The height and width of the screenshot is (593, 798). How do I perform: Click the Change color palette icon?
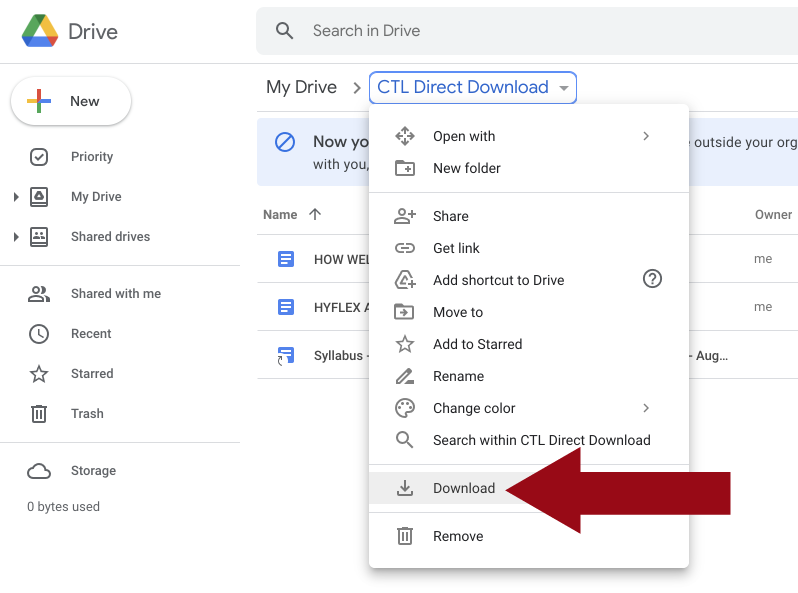click(x=405, y=408)
